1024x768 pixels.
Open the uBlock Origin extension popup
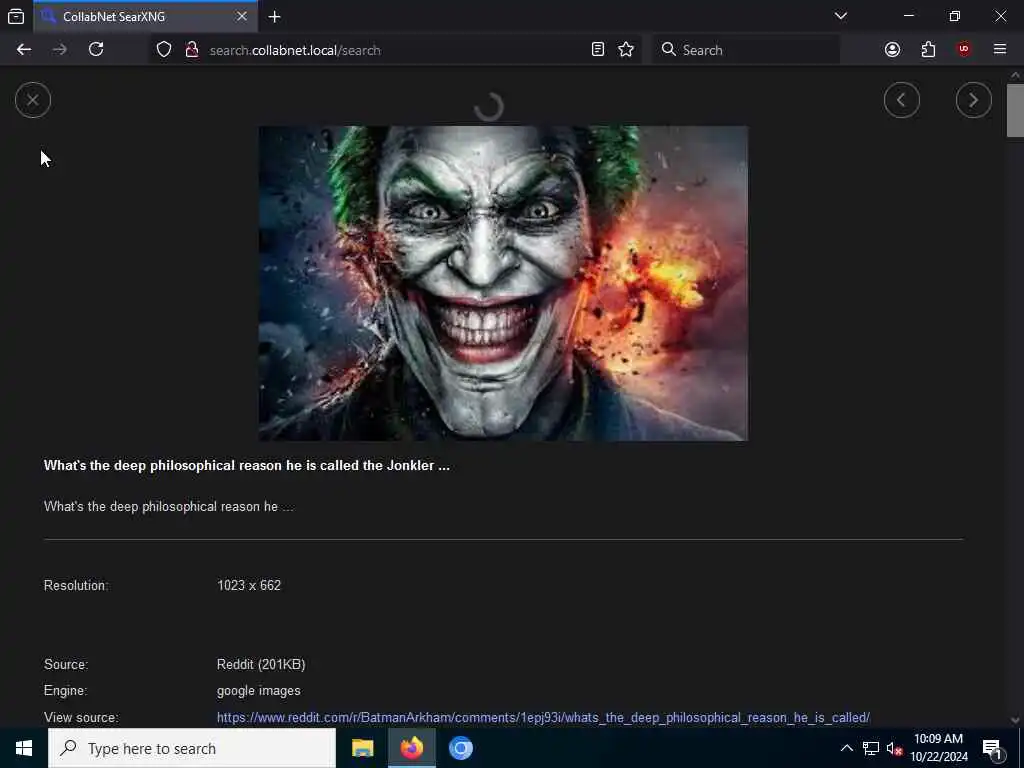pyautogui.click(x=964, y=50)
